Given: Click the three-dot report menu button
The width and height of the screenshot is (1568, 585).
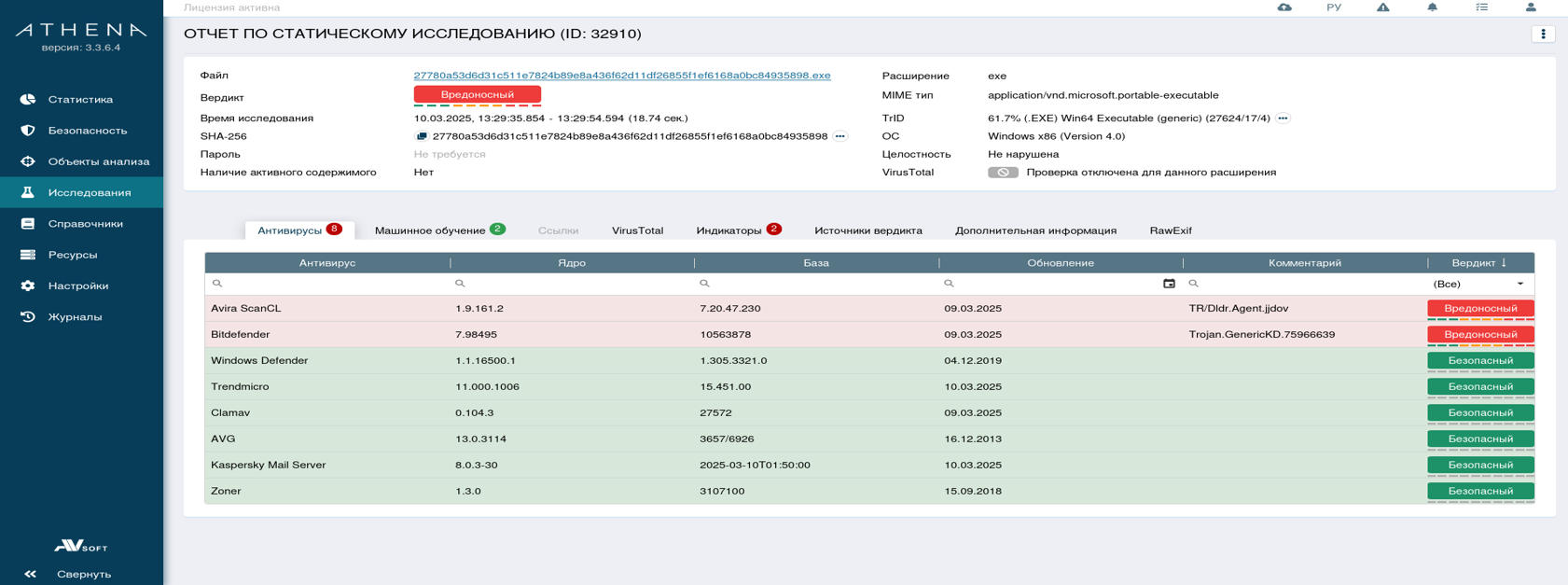Looking at the screenshot, I should (1543, 35).
